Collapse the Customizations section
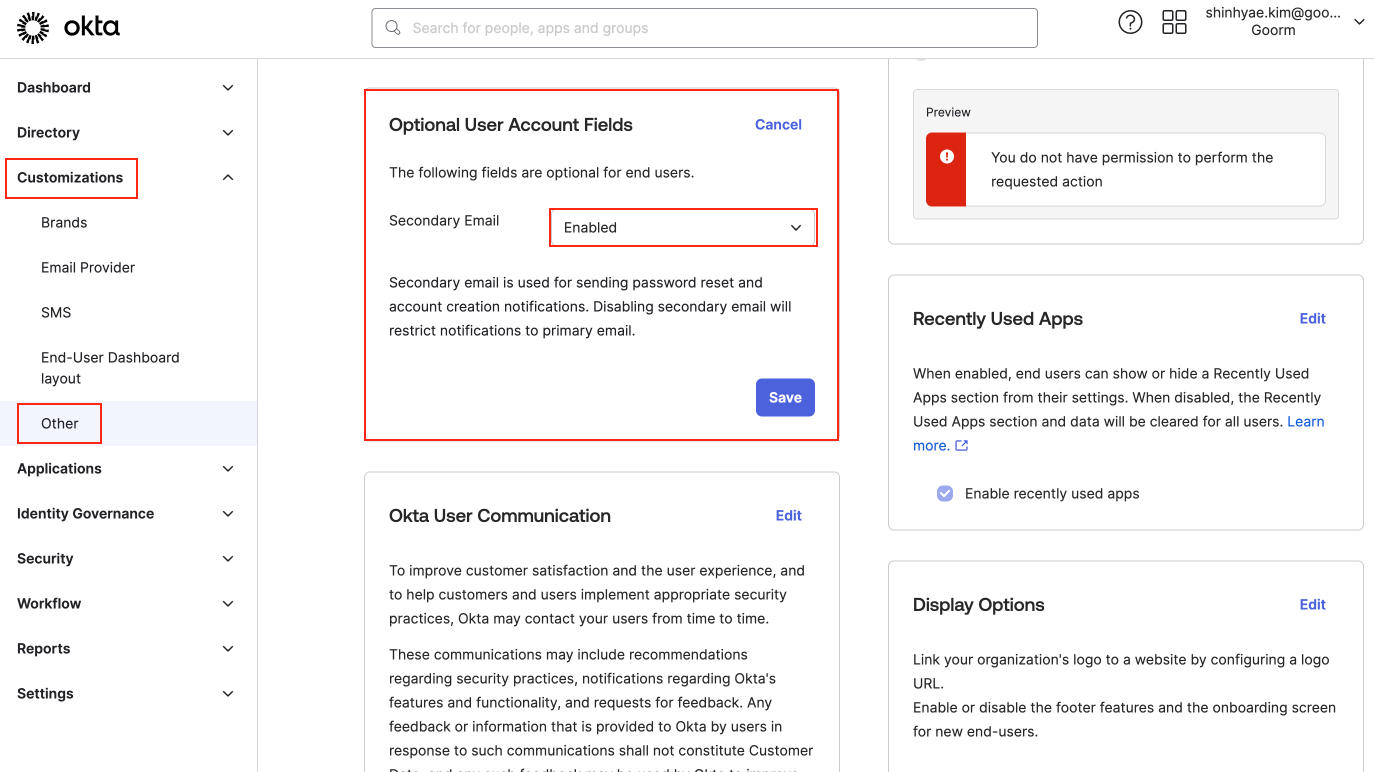This screenshot has width=1374, height=772. point(228,178)
